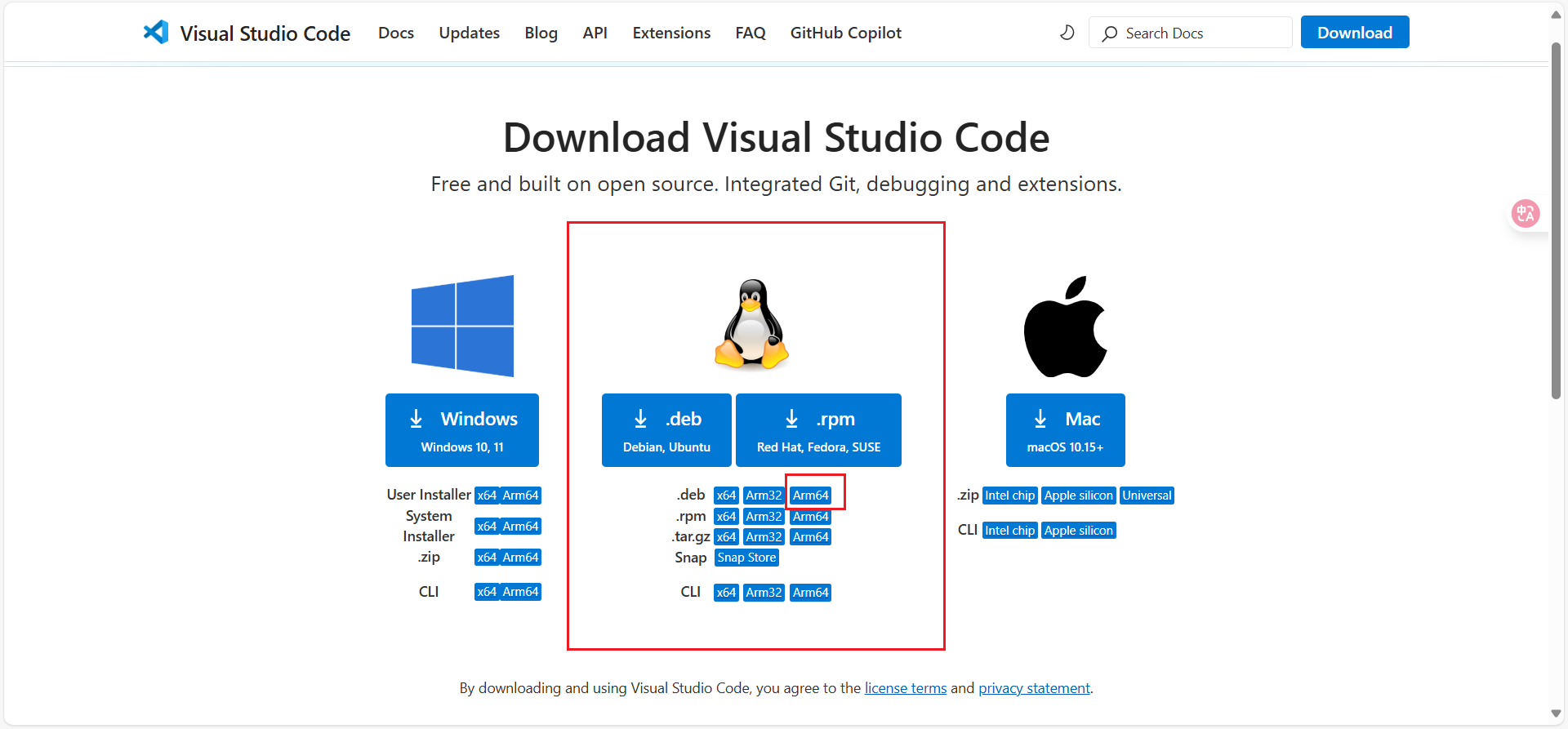Screen dimensions: 1568x729
Task: Click the Windows logo image
Action: 462,326
